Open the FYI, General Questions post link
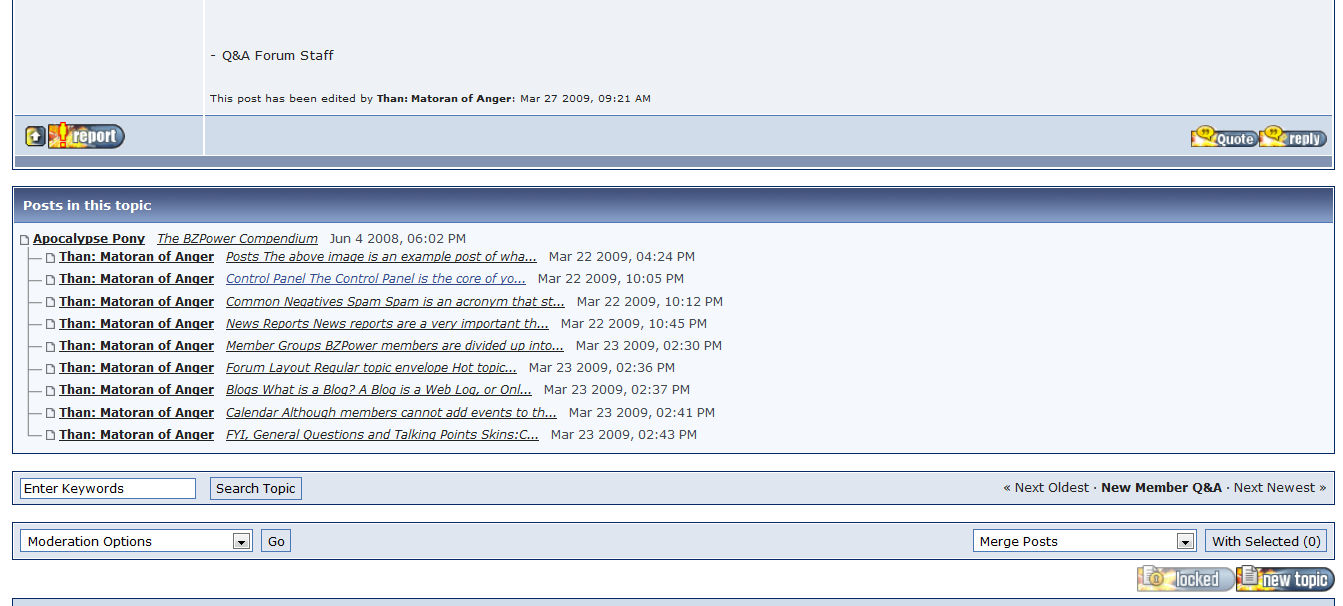The width and height of the screenshot is (1343, 606). point(382,434)
